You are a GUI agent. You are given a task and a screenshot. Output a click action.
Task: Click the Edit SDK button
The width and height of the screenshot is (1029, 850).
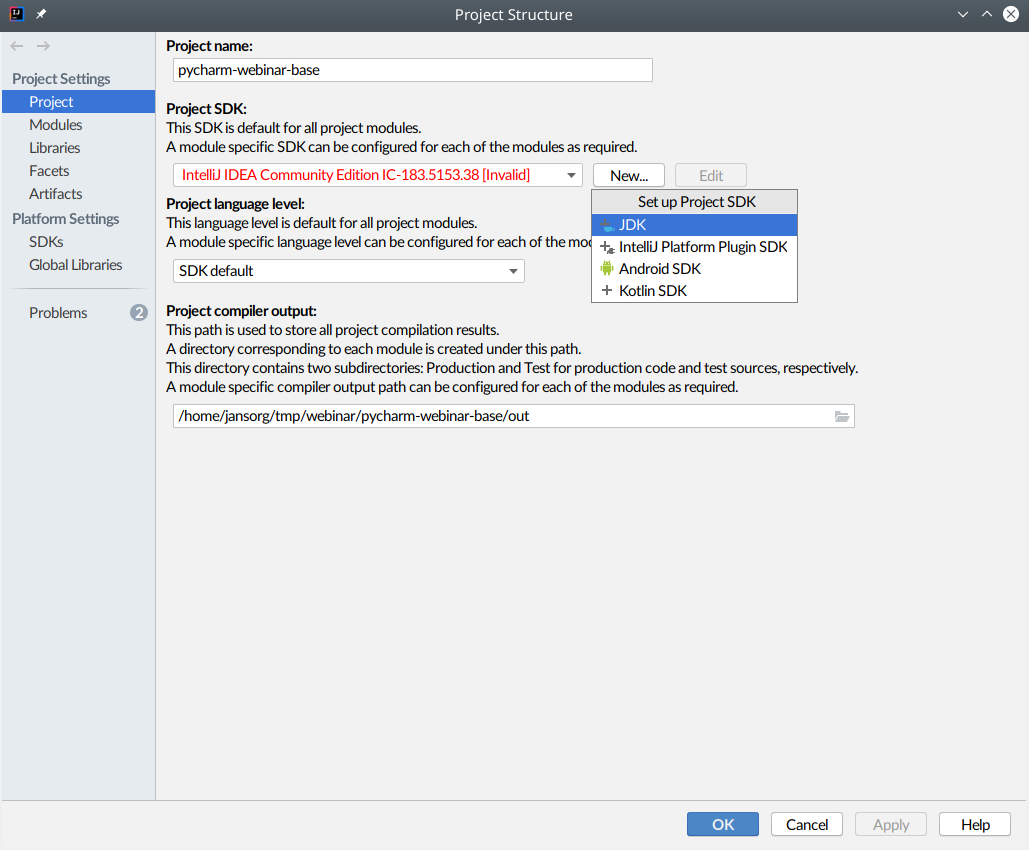[711, 175]
